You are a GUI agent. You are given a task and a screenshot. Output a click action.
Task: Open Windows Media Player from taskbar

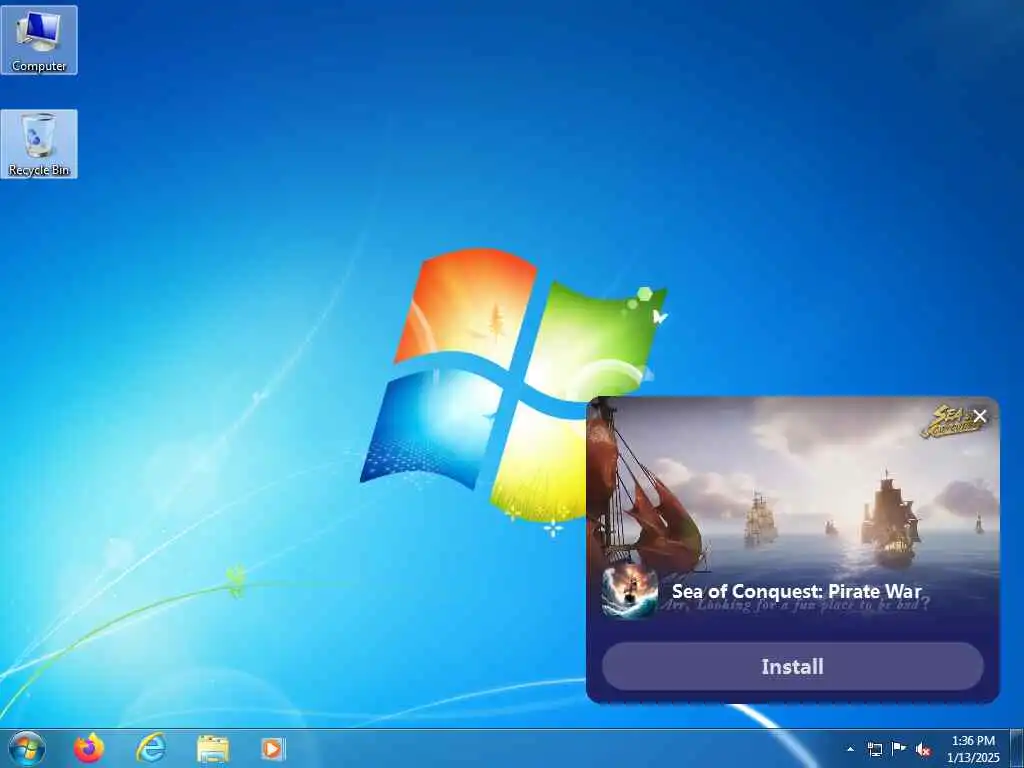[x=273, y=749]
